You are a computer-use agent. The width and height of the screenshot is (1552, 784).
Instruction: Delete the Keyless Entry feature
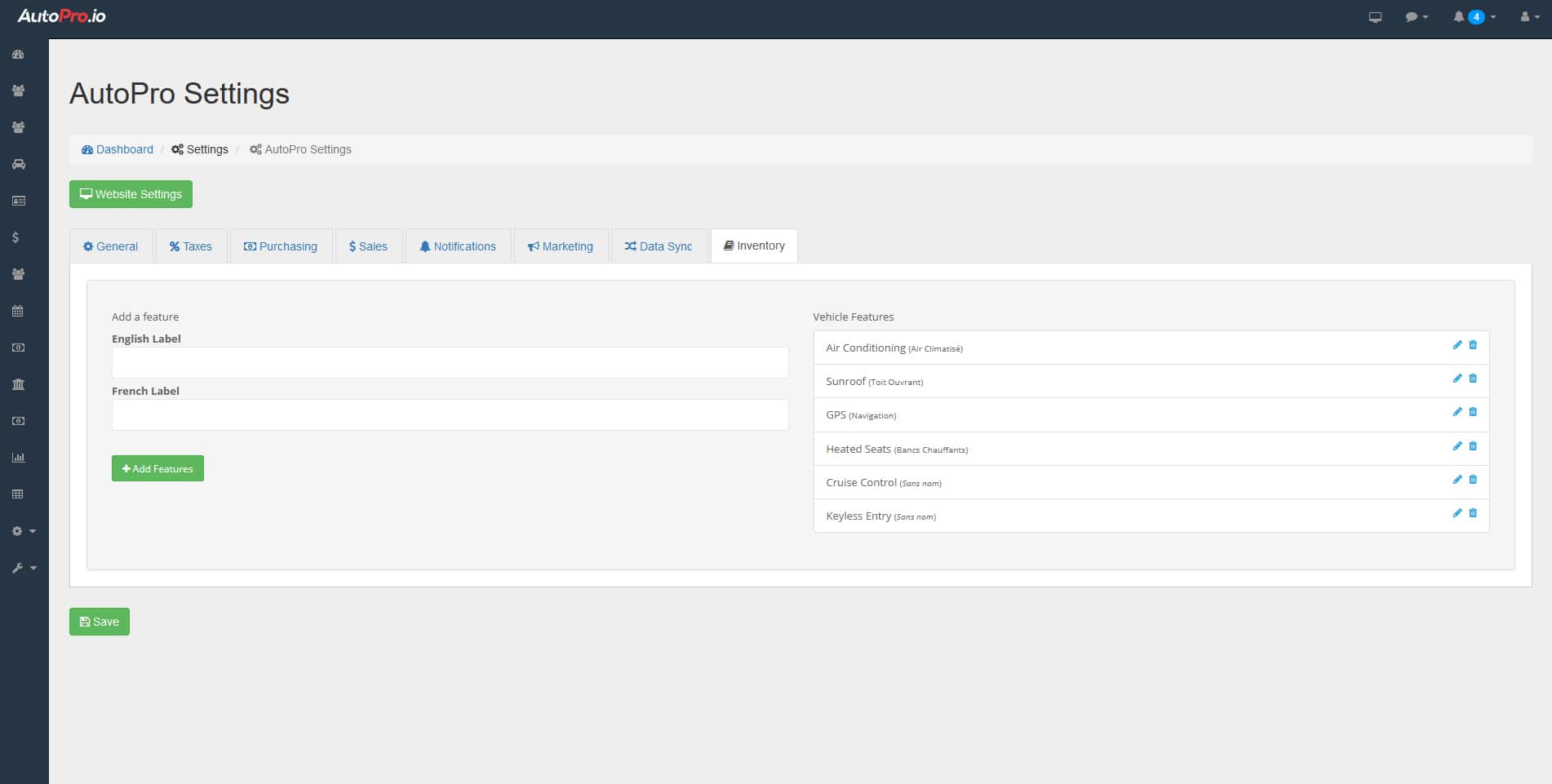[1473, 513]
